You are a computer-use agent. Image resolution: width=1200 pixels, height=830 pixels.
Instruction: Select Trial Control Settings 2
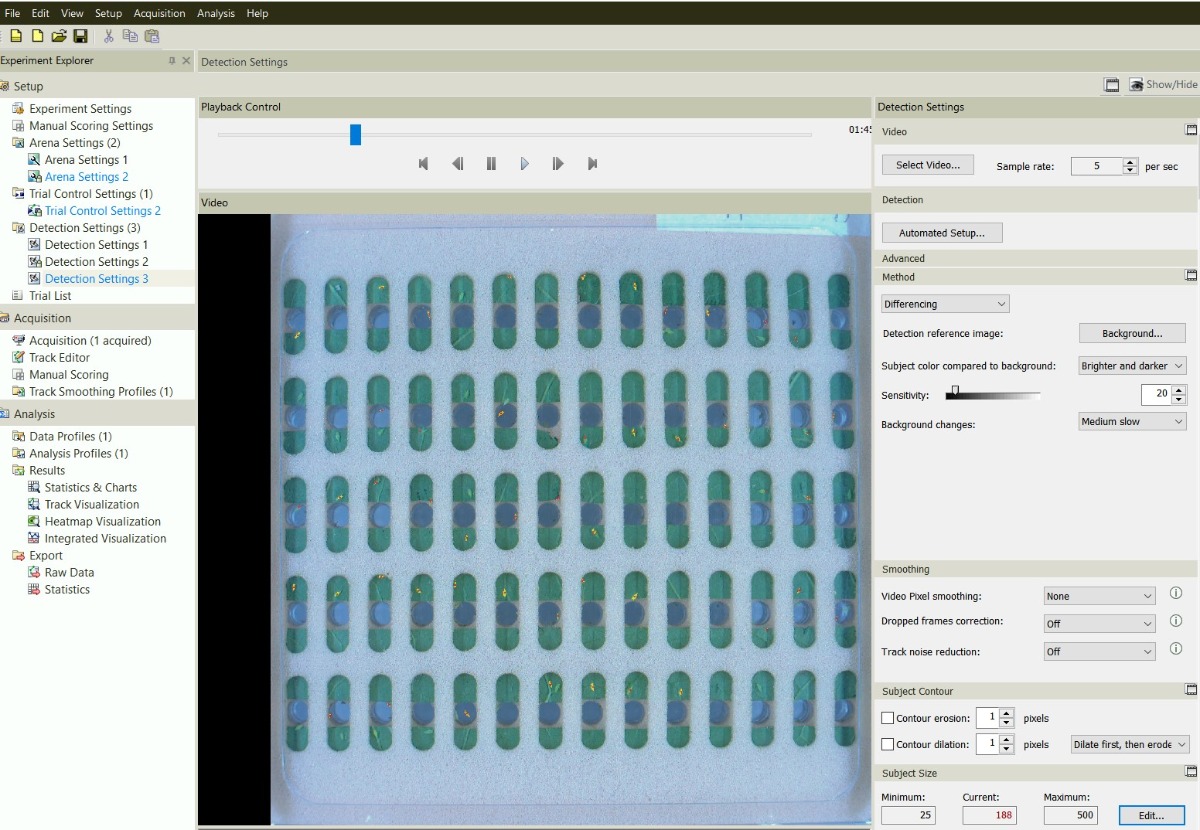tap(103, 211)
